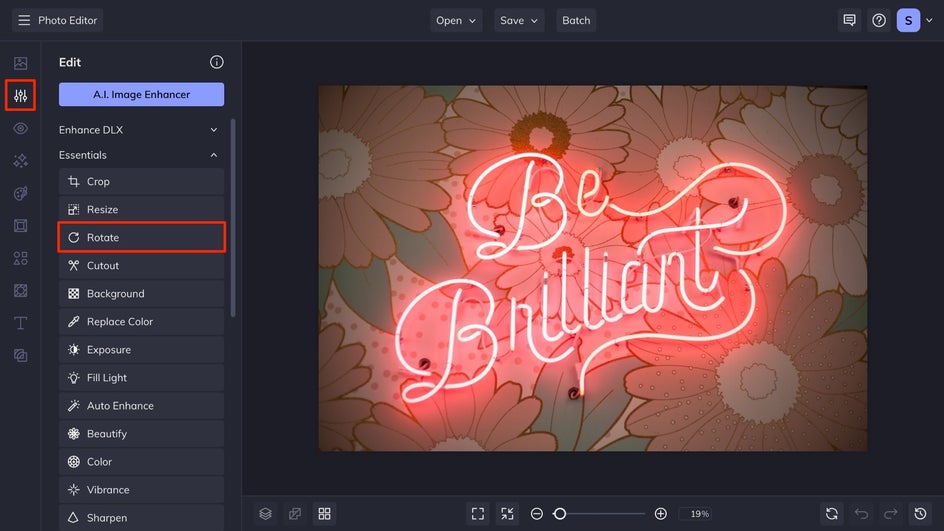Open the Layers panel icon
The image size is (944, 531).
[266, 514]
